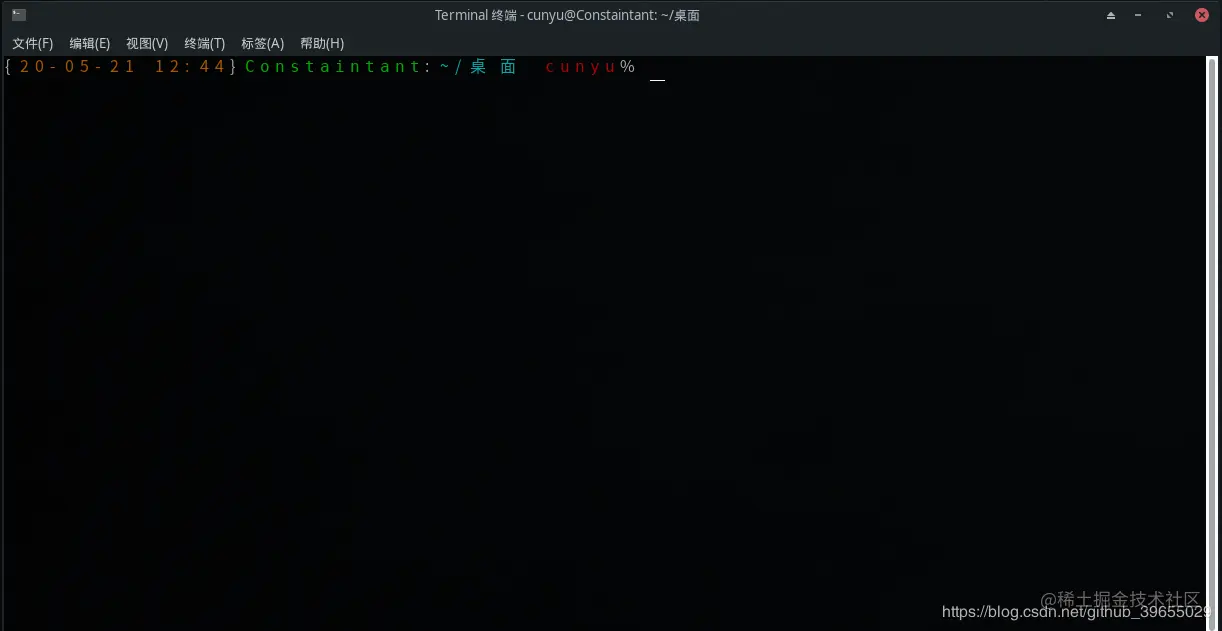
Task: Restore the window with the maximize icon
Action: (1170, 16)
